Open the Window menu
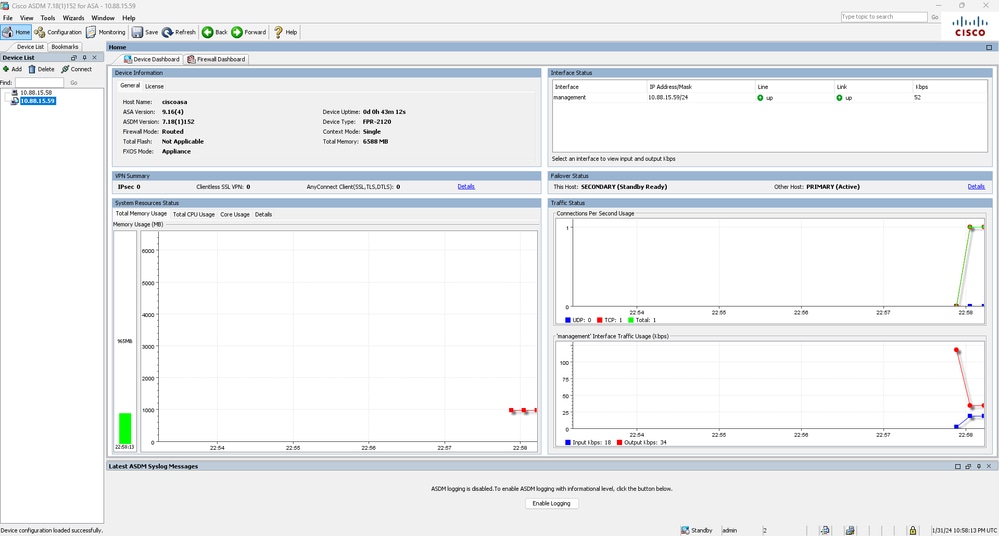The height and width of the screenshot is (536, 999). point(103,18)
